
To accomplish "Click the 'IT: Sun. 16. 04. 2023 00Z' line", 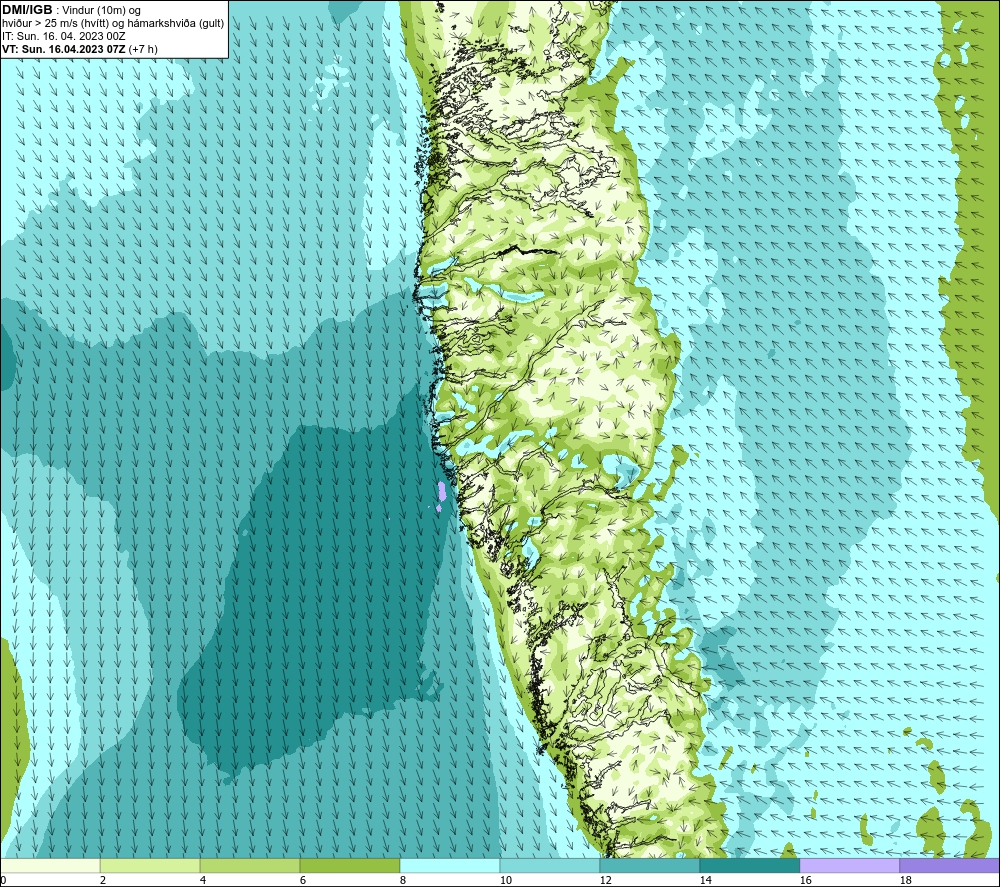I will (64, 36).
